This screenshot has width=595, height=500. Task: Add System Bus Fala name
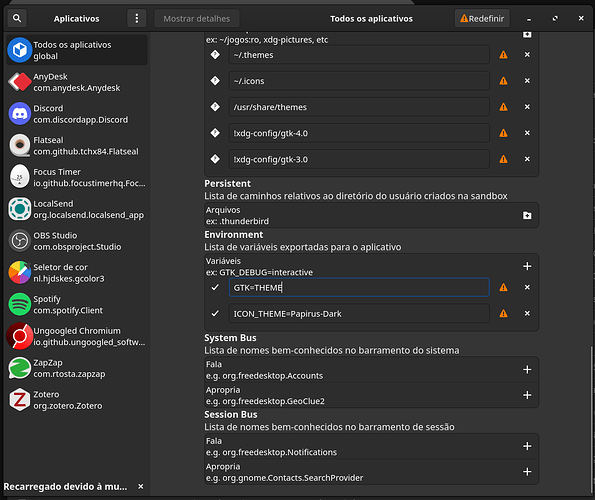(527, 369)
